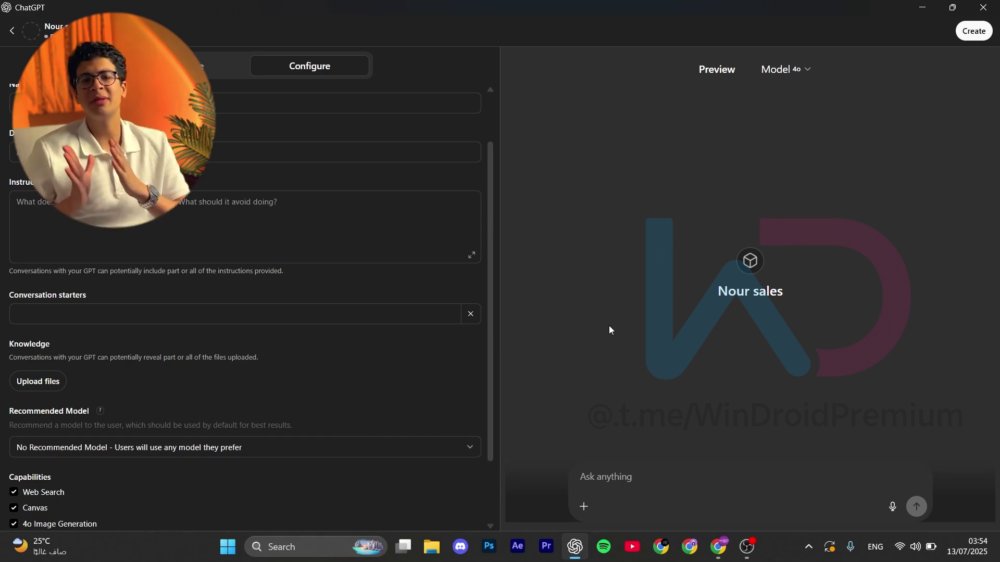The width and height of the screenshot is (1000, 562).
Task: Click the scroll up arrow in panel
Action: coord(490,89)
